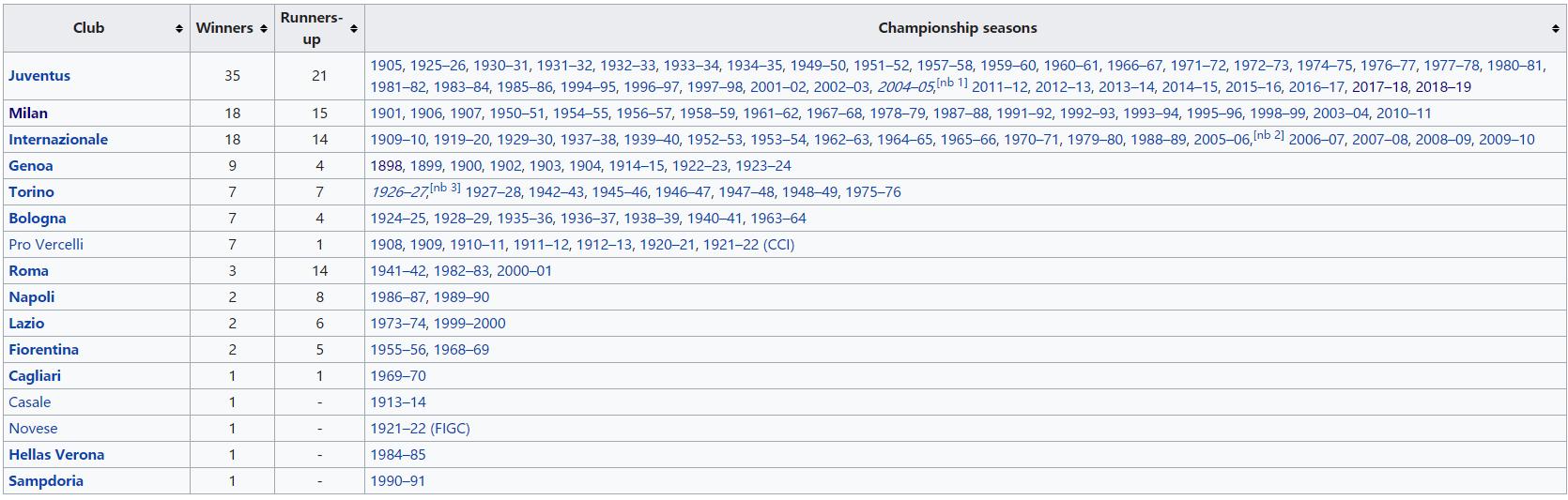Image resolution: width=1568 pixels, height=500 pixels.
Task: Select the 1984–85 season link
Action: coord(398,455)
